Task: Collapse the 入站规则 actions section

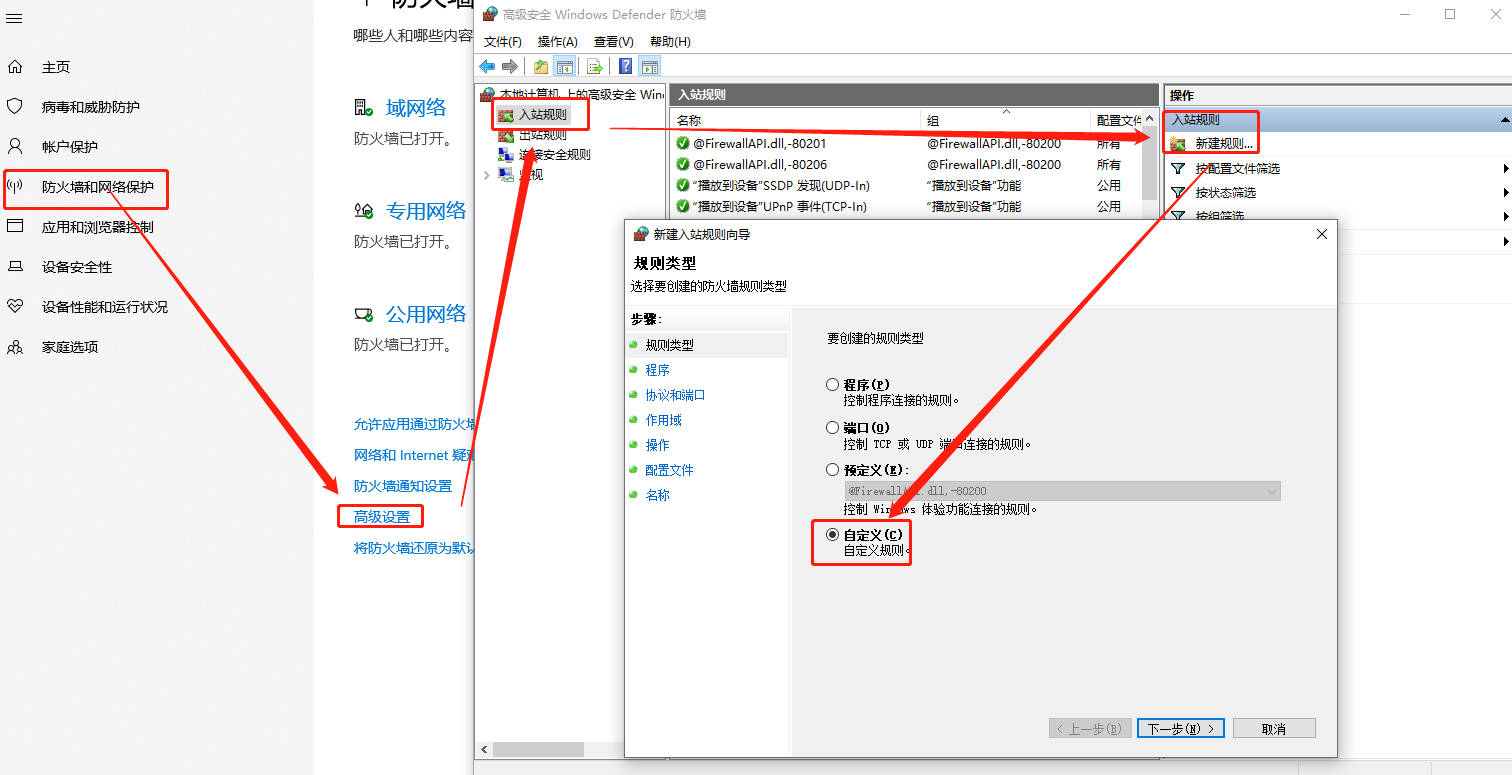Action: pyautogui.click(x=1505, y=119)
